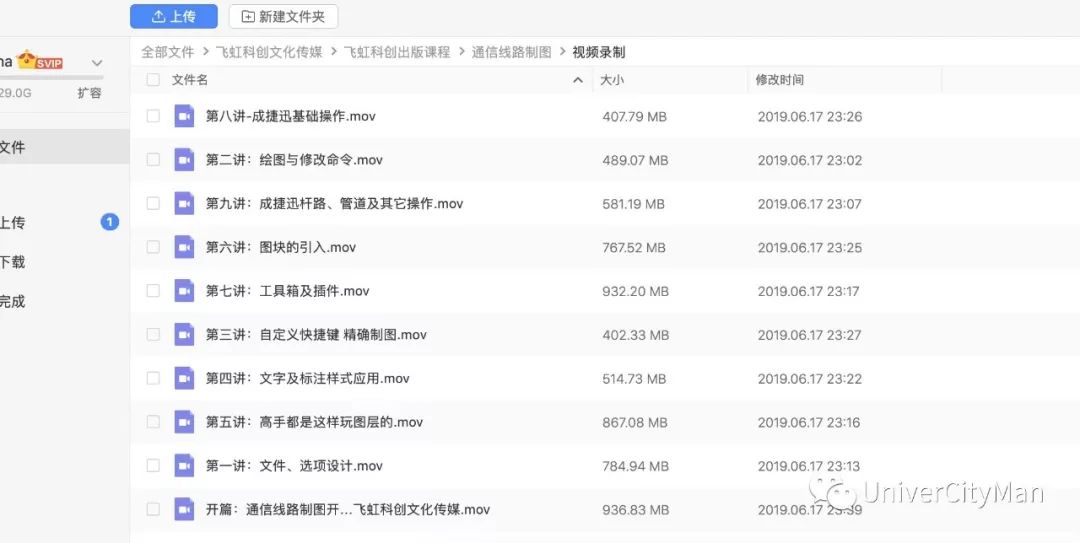Click date 2019.06.17 23:13
This screenshot has height=543, width=1080.
click(x=809, y=467)
